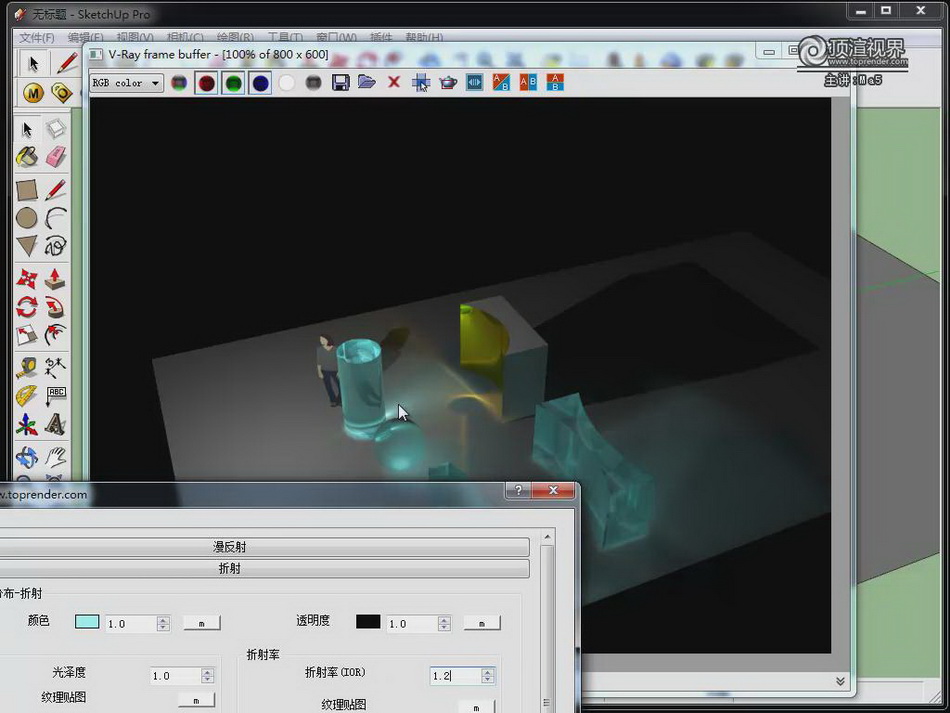Select the Arc tool

coord(55,218)
